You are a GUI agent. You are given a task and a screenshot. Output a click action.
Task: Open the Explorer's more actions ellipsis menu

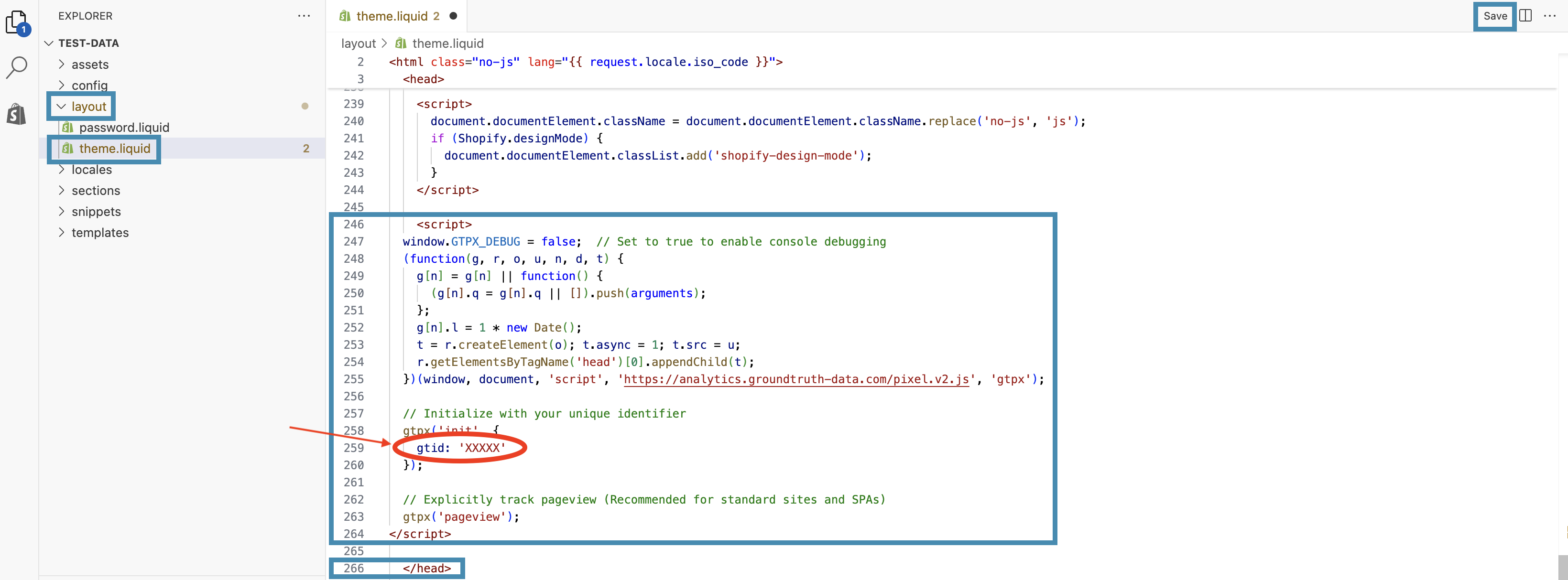click(x=304, y=16)
